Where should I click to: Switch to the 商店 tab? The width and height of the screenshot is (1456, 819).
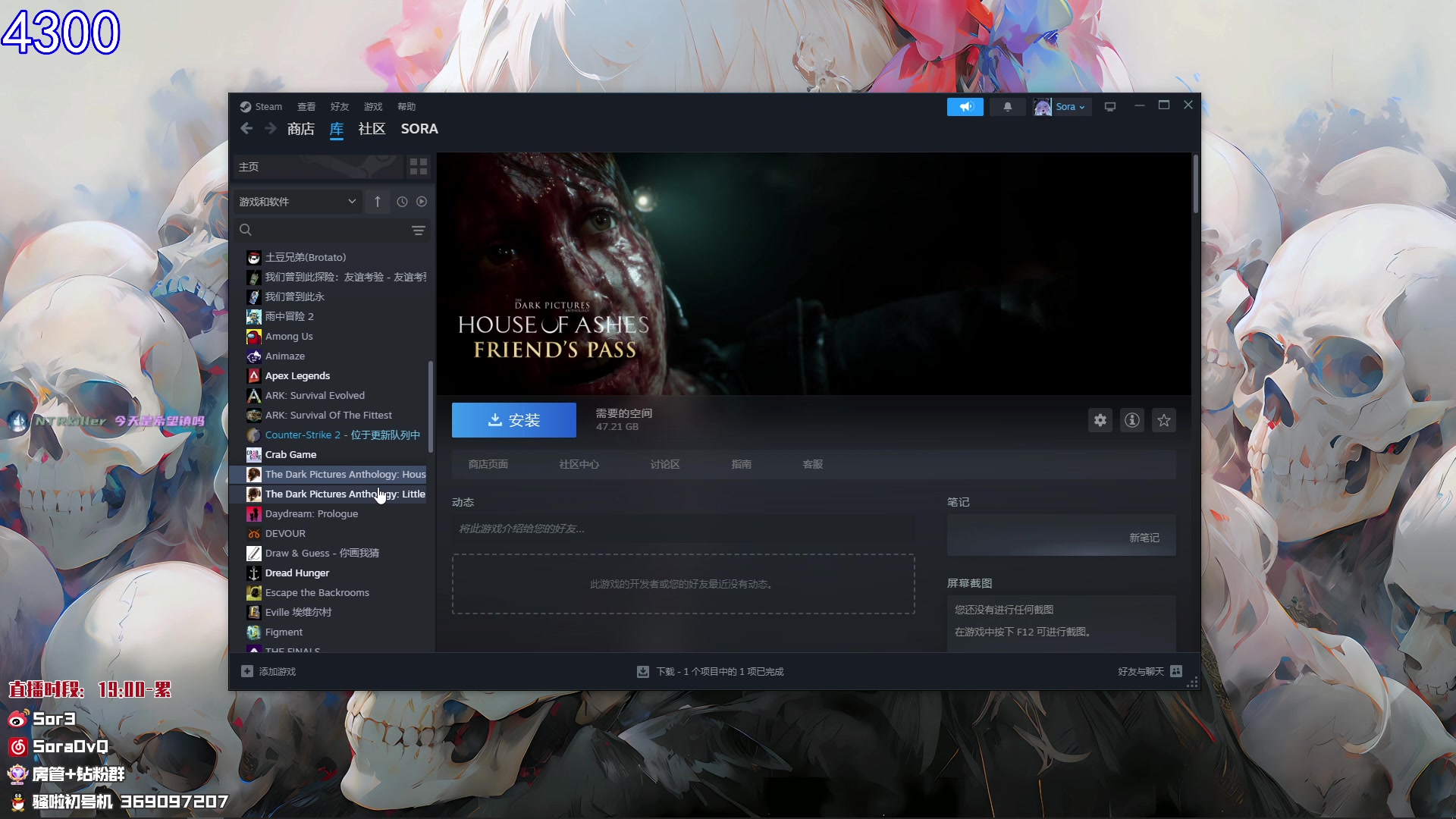pos(300,129)
